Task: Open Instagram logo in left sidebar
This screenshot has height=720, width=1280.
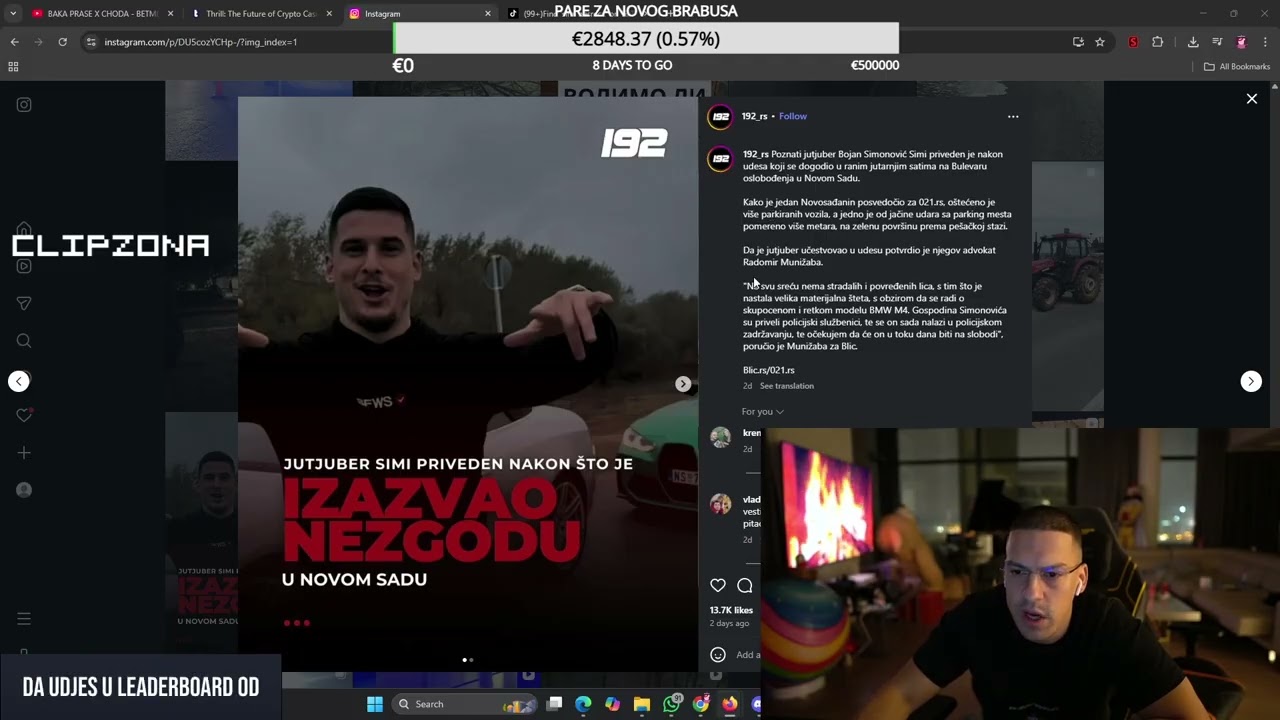Action: [24, 104]
